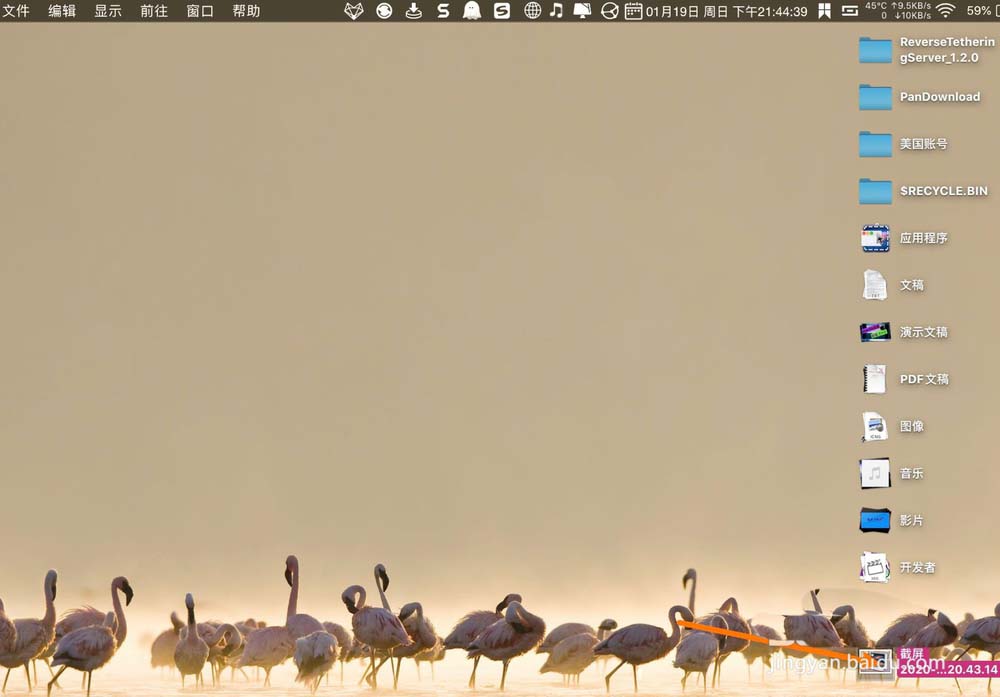1000x697 pixels.
Task: Select the 美国账号 folder
Action: [875, 144]
